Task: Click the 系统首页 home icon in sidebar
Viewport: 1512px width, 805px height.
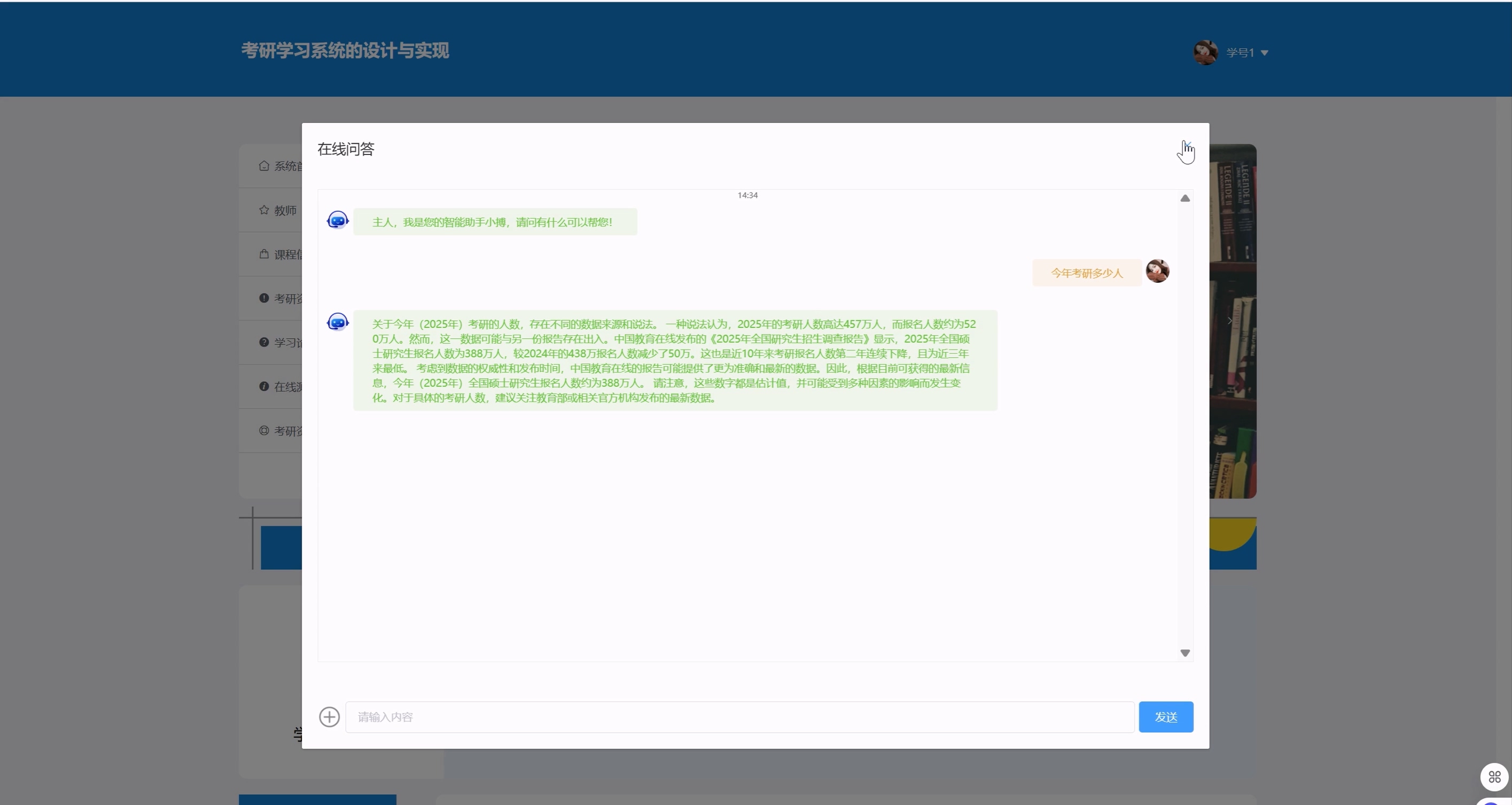Action: pyautogui.click(x=264, y=166)
